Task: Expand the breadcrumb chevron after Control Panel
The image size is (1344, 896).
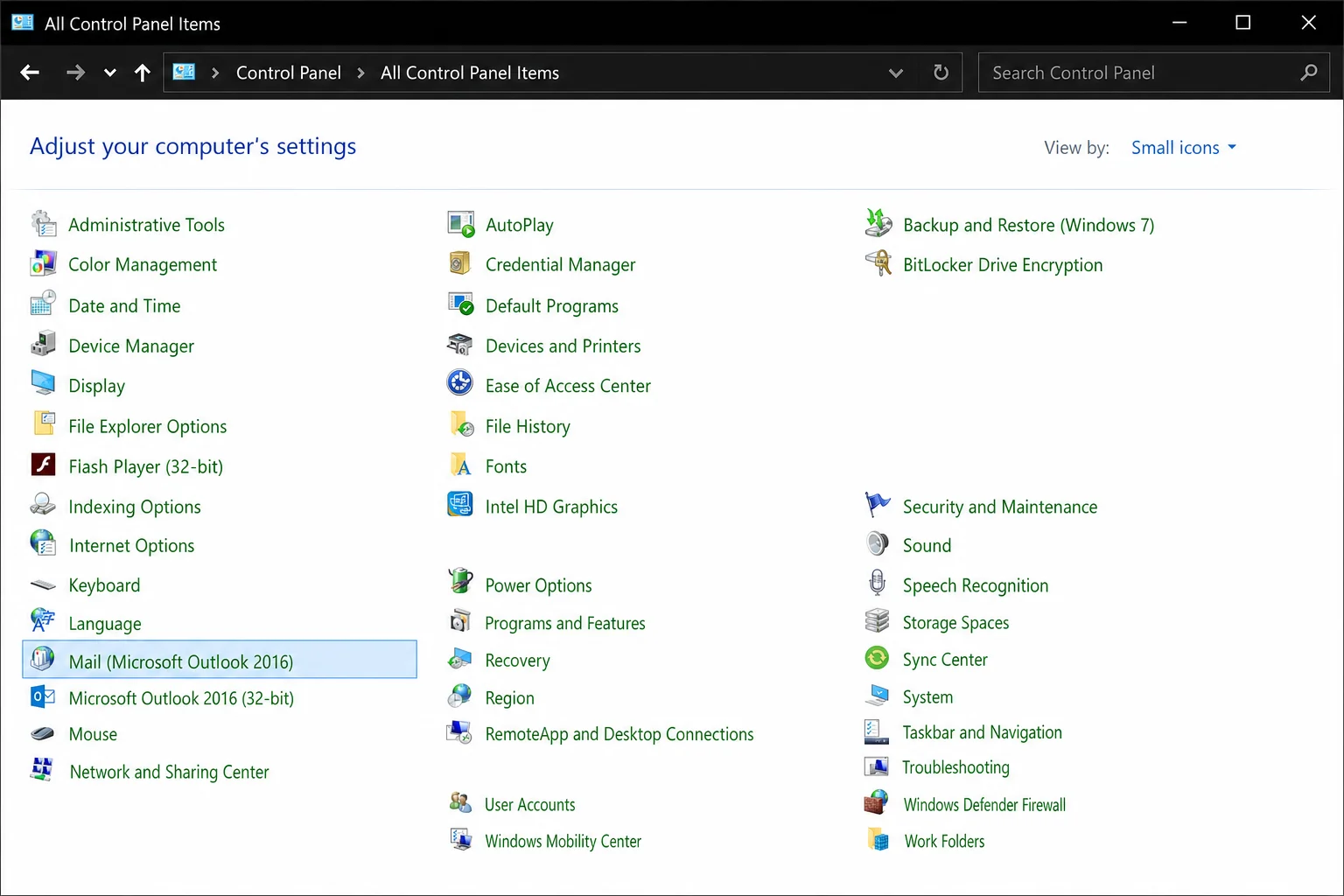Action: coord(360,73)
